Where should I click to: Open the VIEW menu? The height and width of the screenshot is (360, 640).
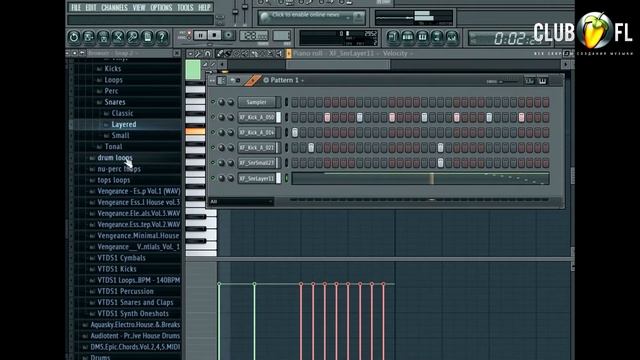pyautogui.click(x=139, y=7)
